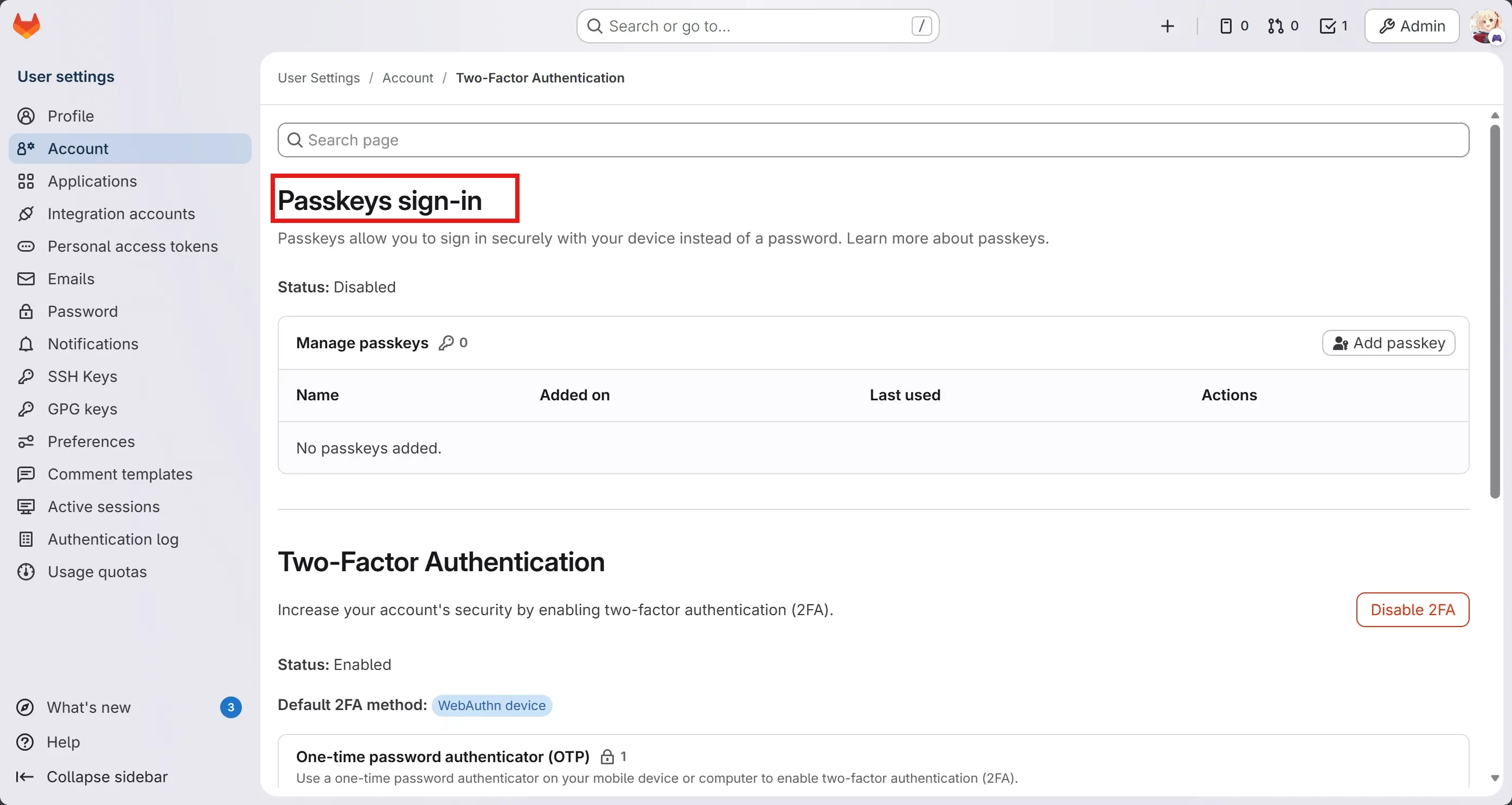Open the Admin area button
Image resolution: width=1512 pixels, height=805 pixels.
(1412, 26)
